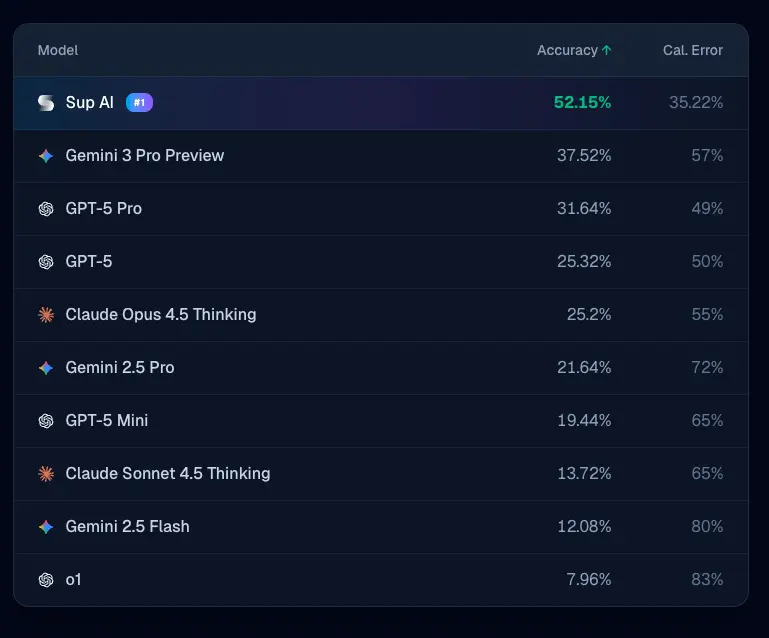Click the Gemini 2.5 Flash sparkle icon
The width and height of the screenshot is (769, 638).
coord(46,527)
